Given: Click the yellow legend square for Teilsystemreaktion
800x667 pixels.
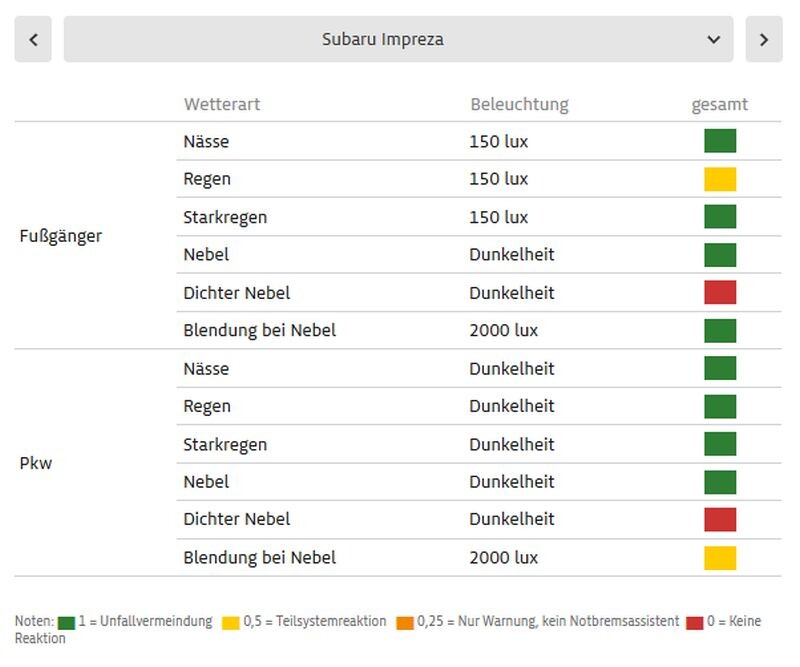Looking at the screenshot, I should [230, 623].
